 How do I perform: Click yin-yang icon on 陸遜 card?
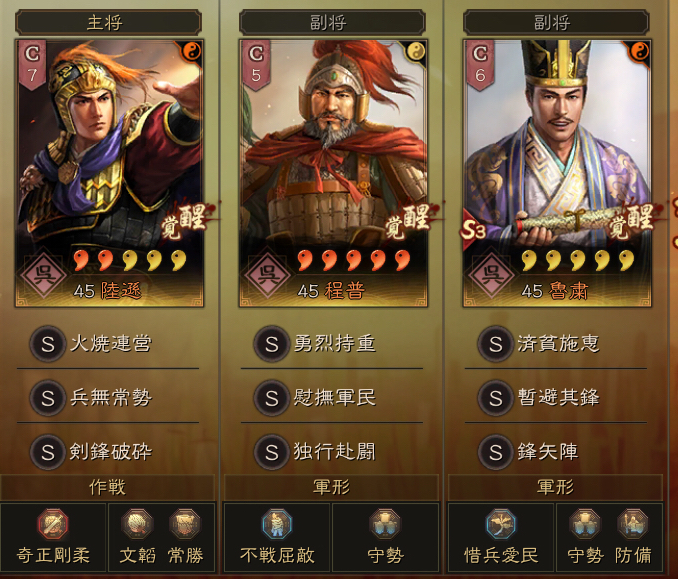pos(192,52)
